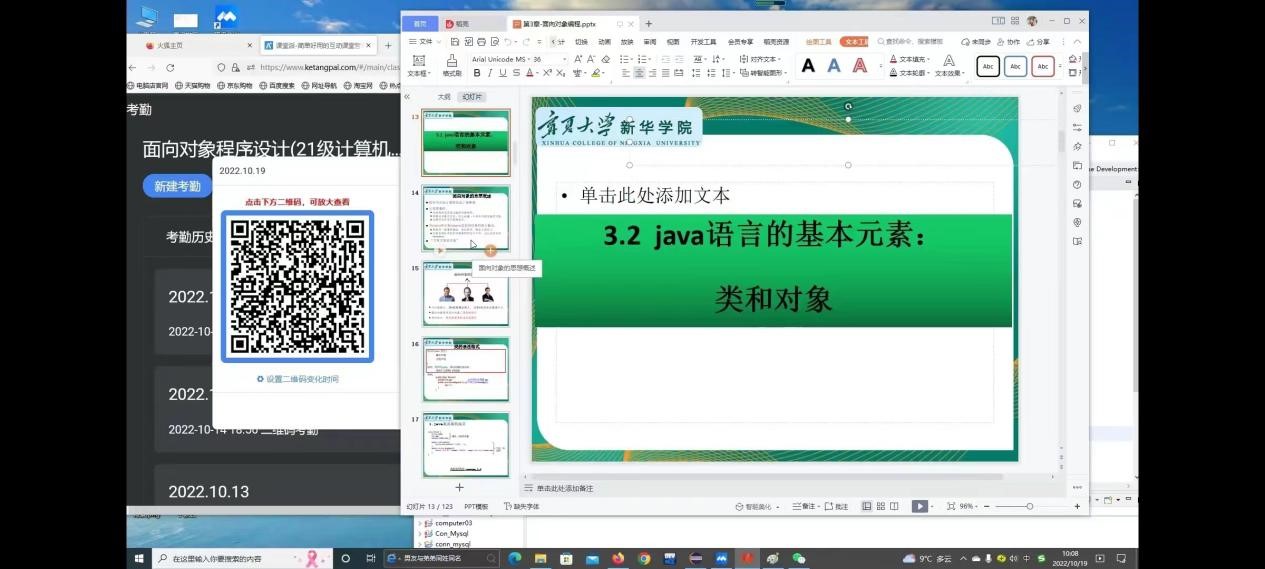Click the 分享 (Share) button in WPS

coord(1039,42)
